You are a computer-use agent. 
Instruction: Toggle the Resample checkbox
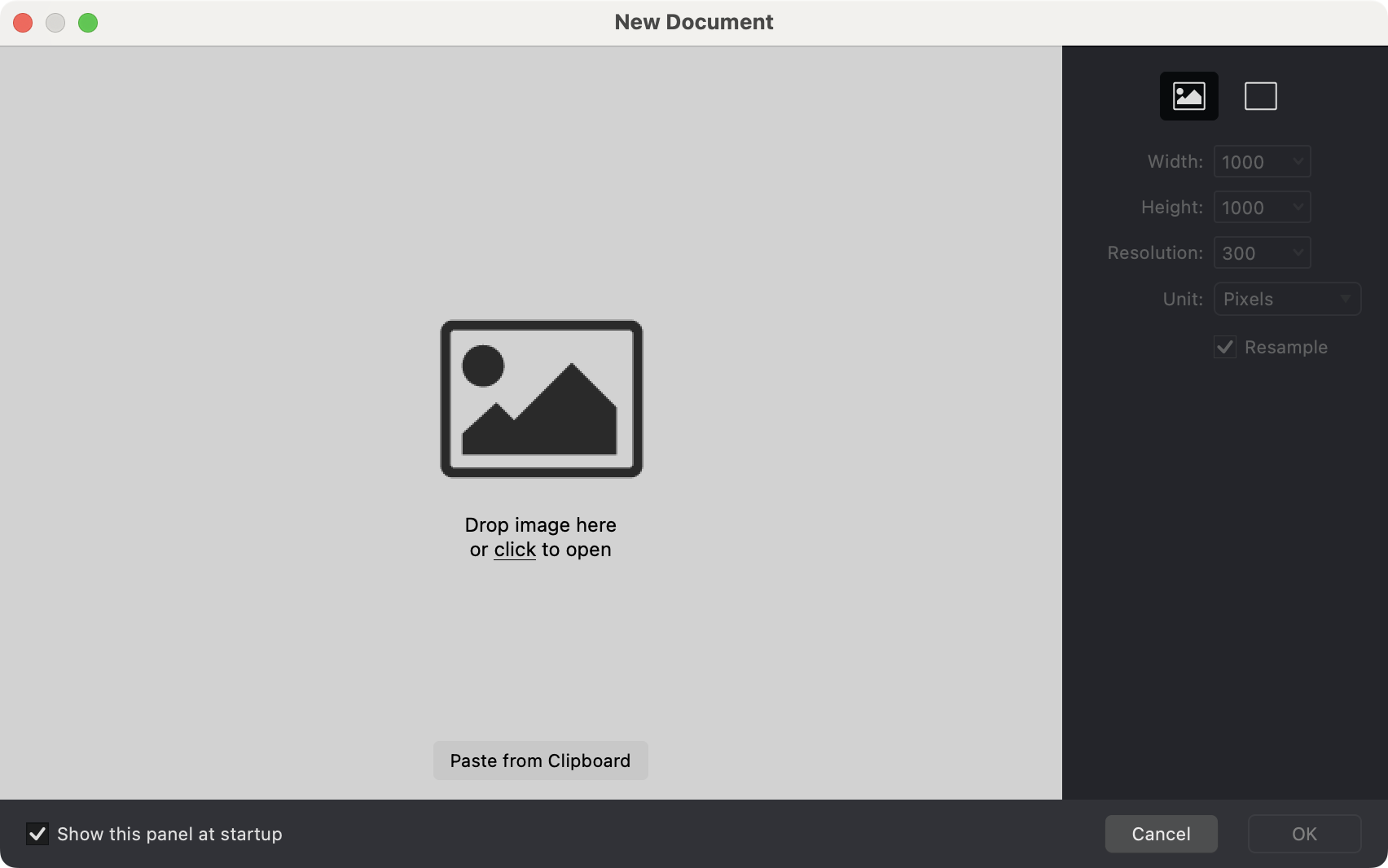tap(1225, 347)
